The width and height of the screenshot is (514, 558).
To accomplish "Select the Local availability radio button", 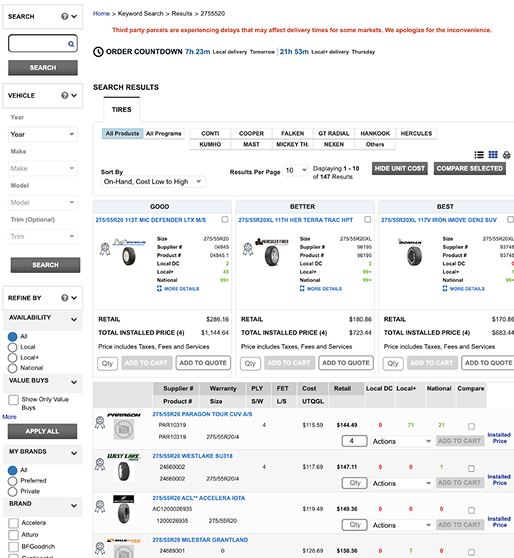I will [x=12, y=347].
